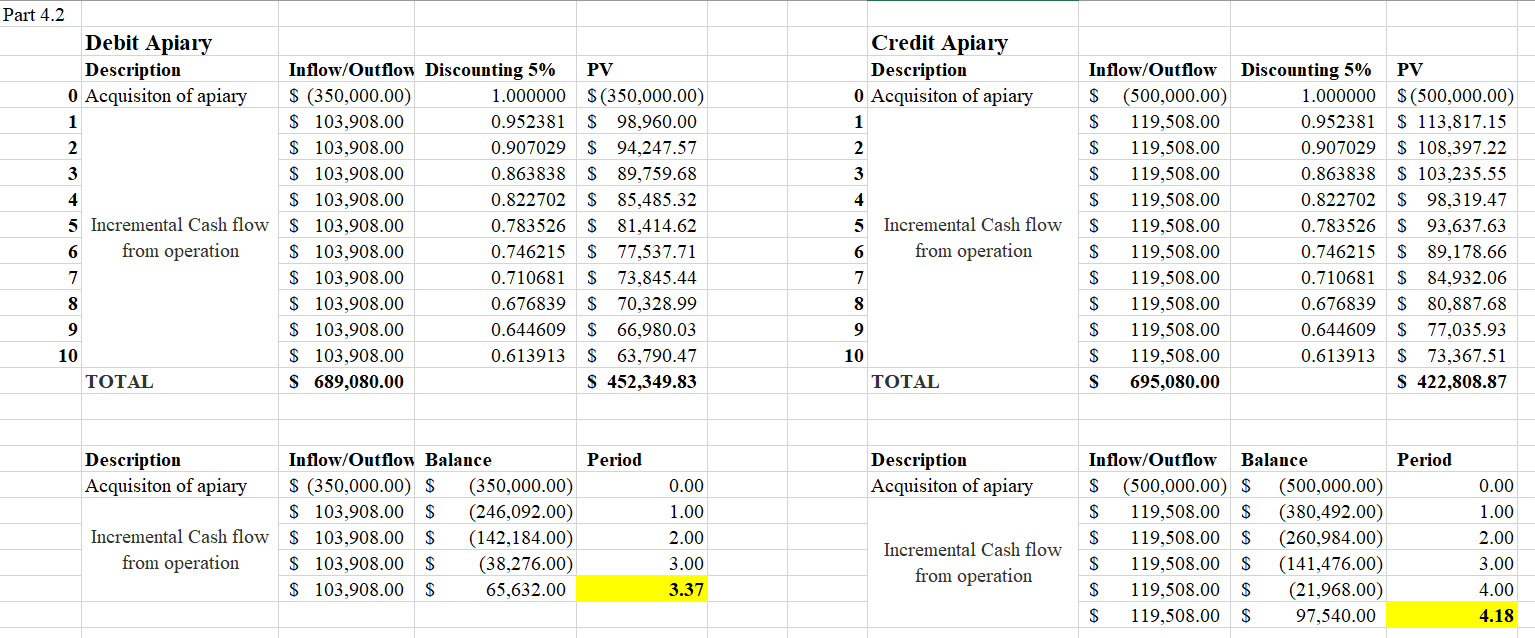Select the 'Part 4.2' cell
The width and height of the screenshot is (1535, 638).
(41, 15)
